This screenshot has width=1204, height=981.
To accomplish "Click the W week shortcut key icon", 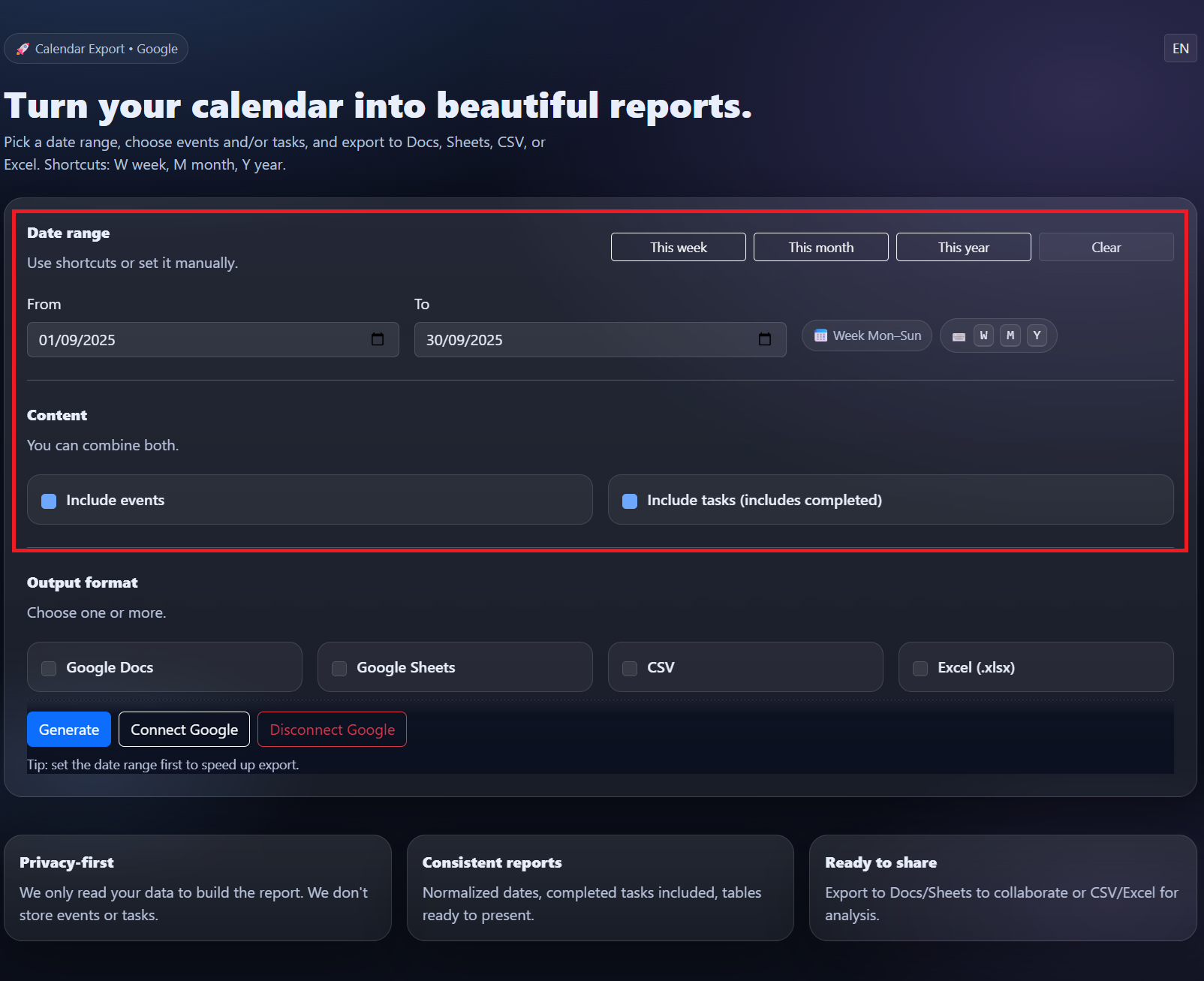I will coord(983,336).
